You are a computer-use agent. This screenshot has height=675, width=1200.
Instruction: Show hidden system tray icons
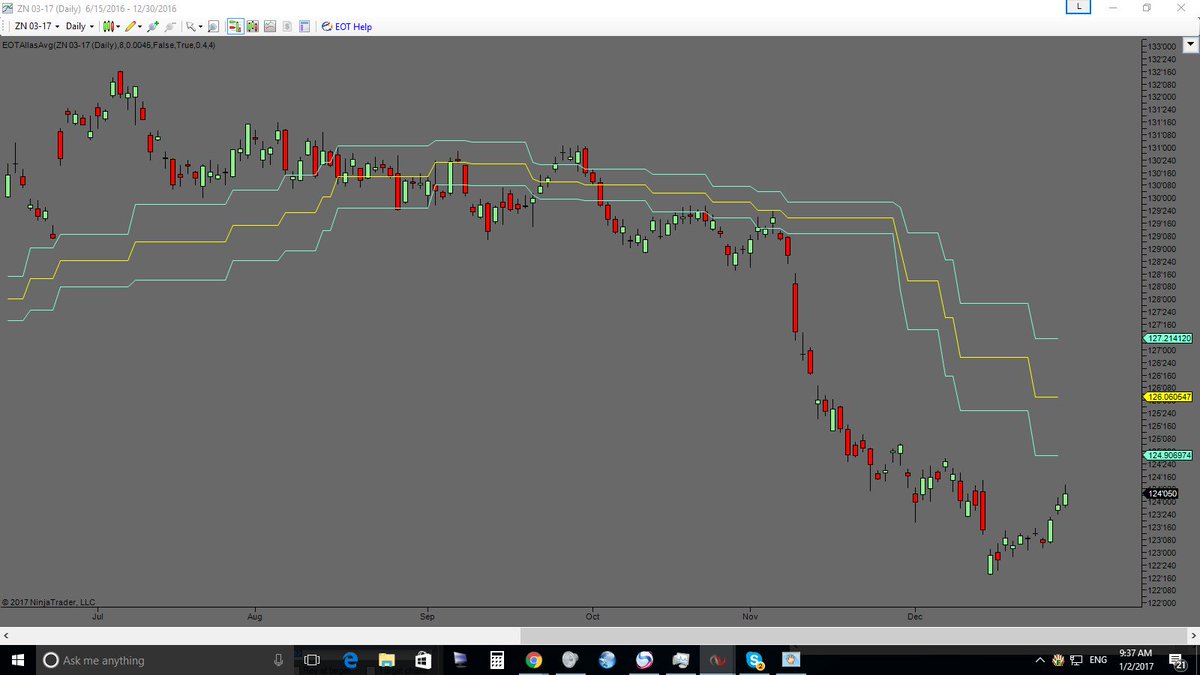(1040, 660)
